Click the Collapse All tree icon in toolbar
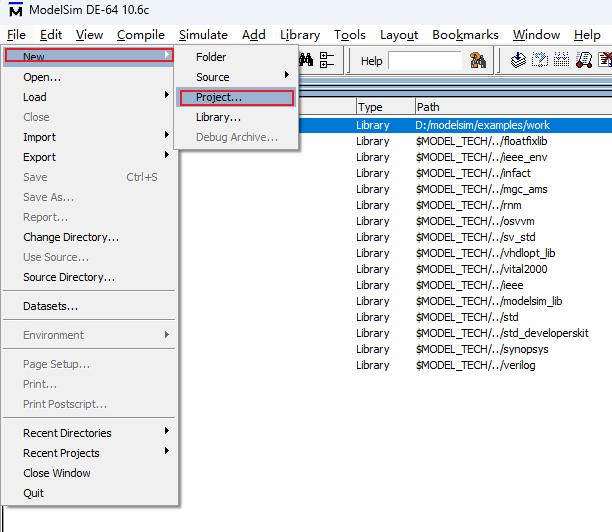Image resolution: width=612 pixels, height=532 pixels. 327,60
